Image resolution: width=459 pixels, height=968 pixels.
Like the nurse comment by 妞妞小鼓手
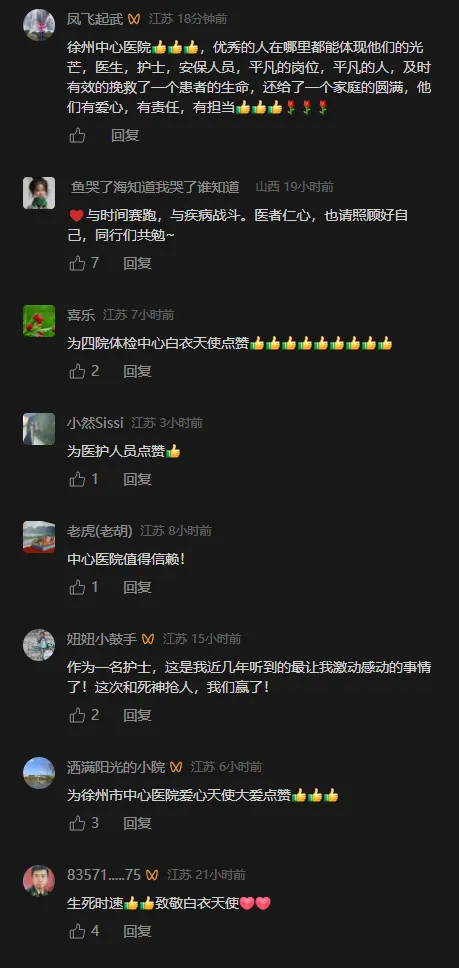click(x=77, y=715)
